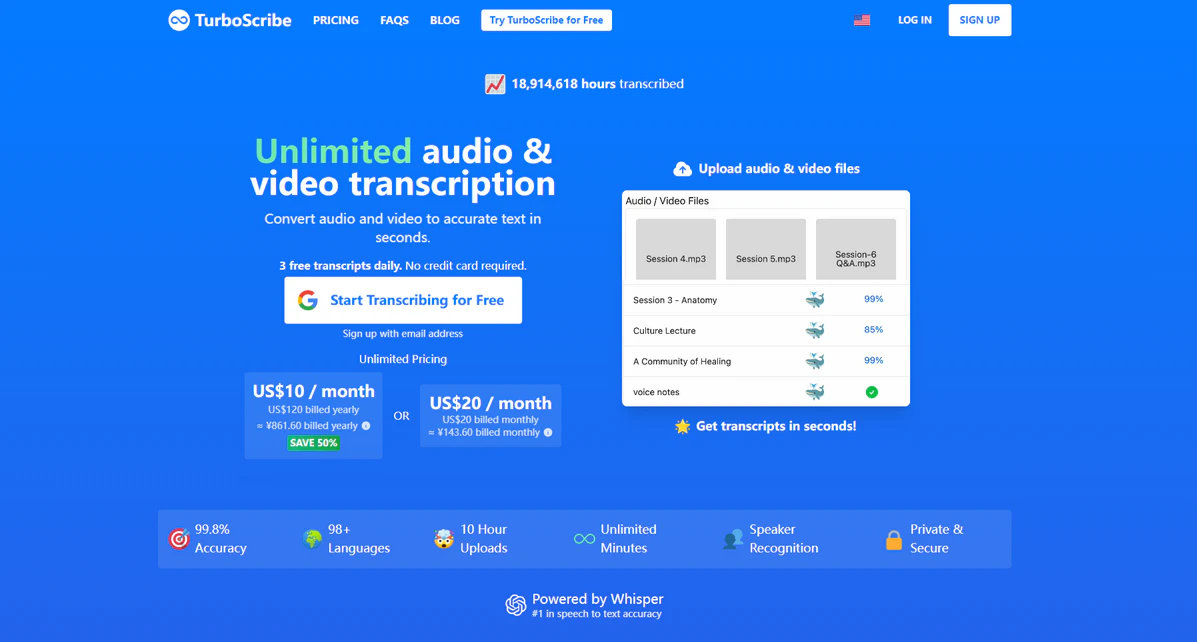Click the TurboScribe brand name text

tap(243, 21)
